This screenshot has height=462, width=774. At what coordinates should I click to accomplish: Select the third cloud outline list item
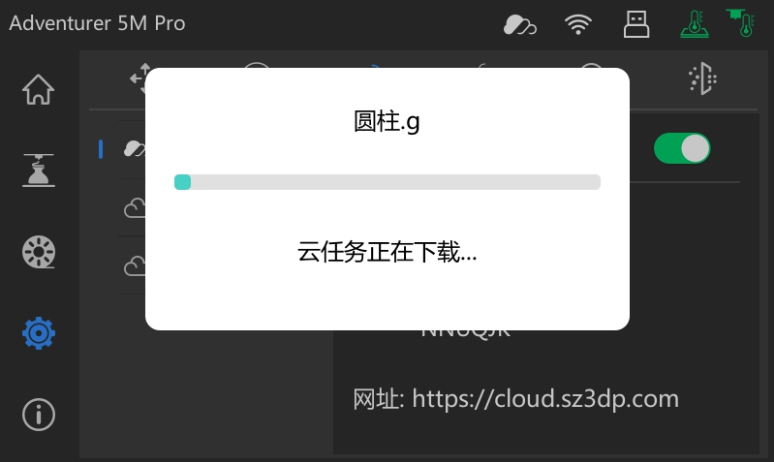(x=134, y=266)
